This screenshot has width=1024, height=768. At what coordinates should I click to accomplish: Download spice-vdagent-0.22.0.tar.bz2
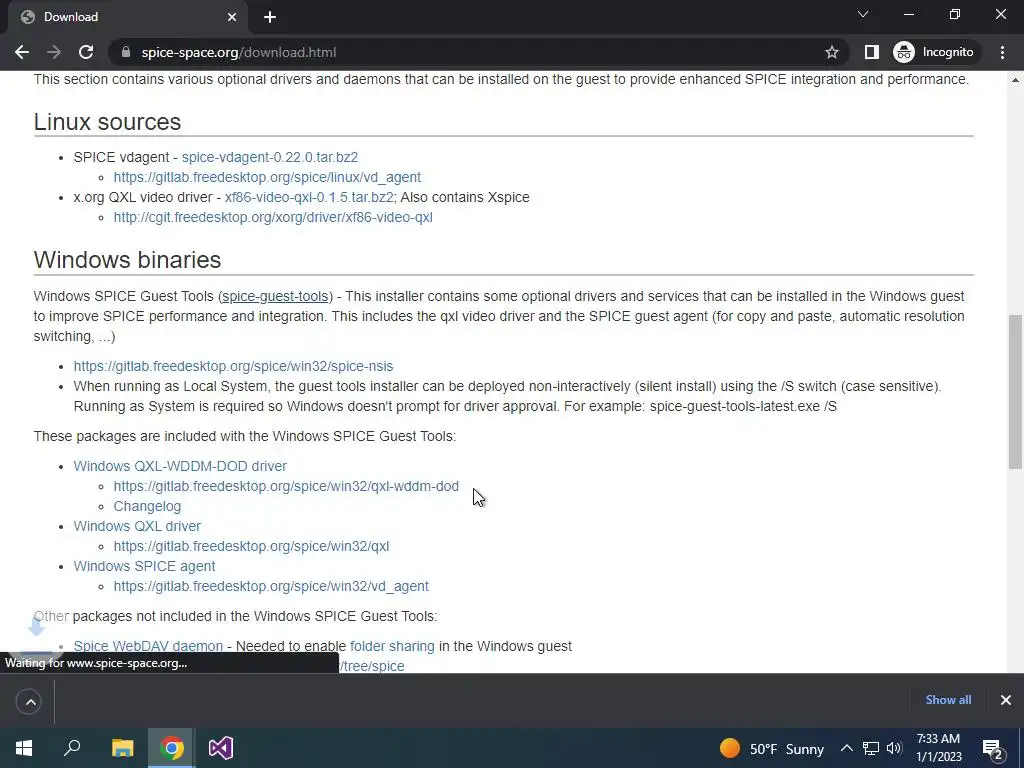coord(270,157)
